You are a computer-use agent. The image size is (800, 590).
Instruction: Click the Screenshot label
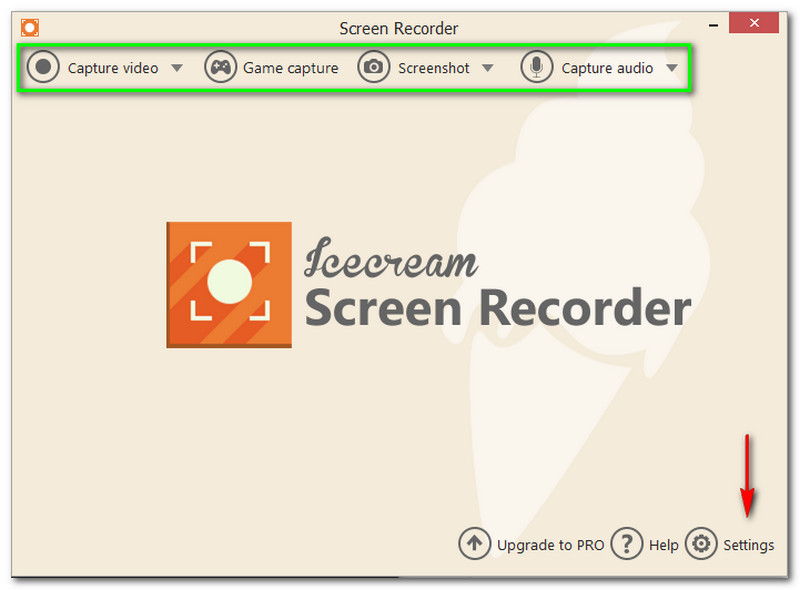coord(434,68)
